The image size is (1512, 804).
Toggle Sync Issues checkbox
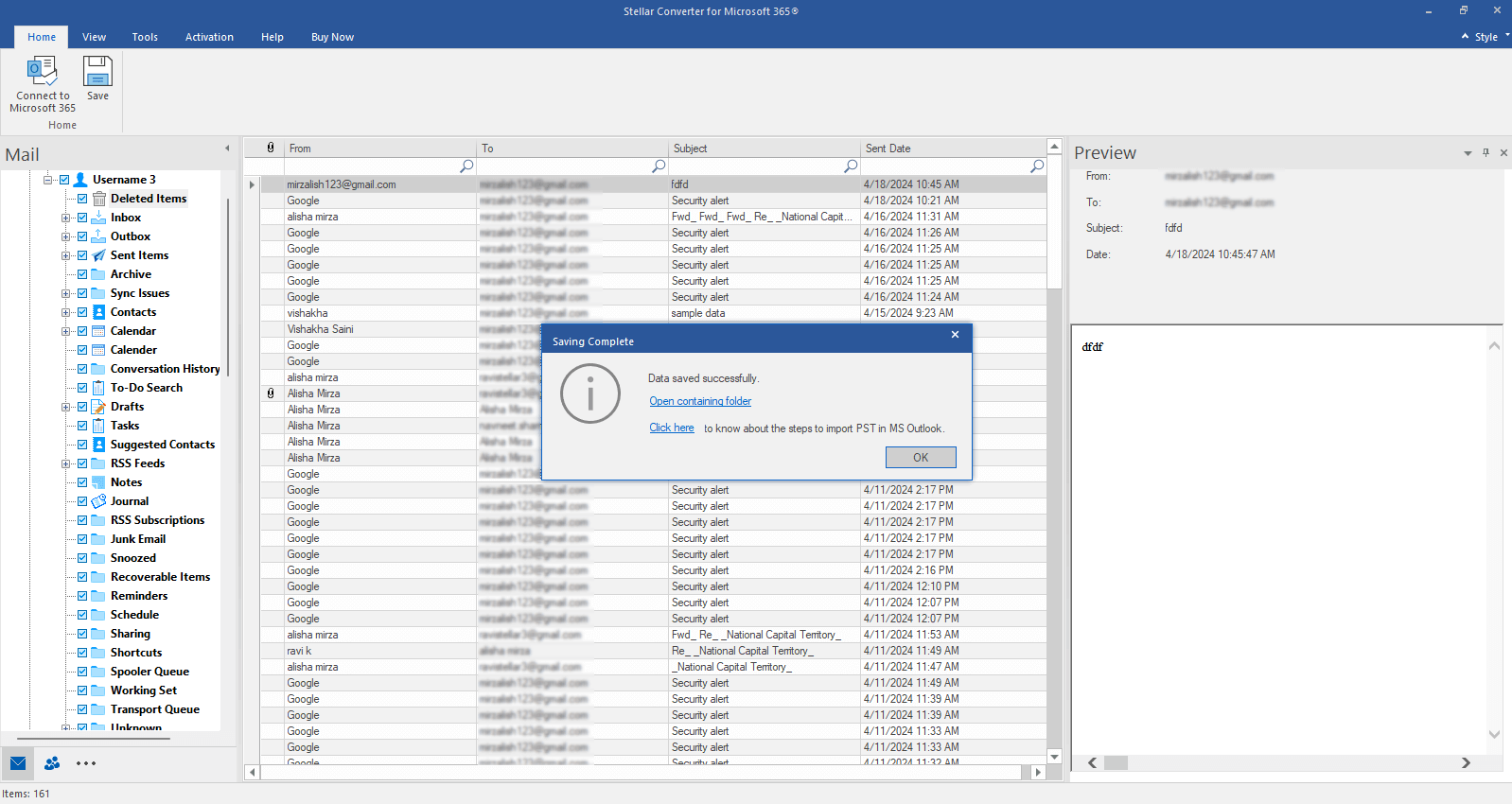point(82,293)
